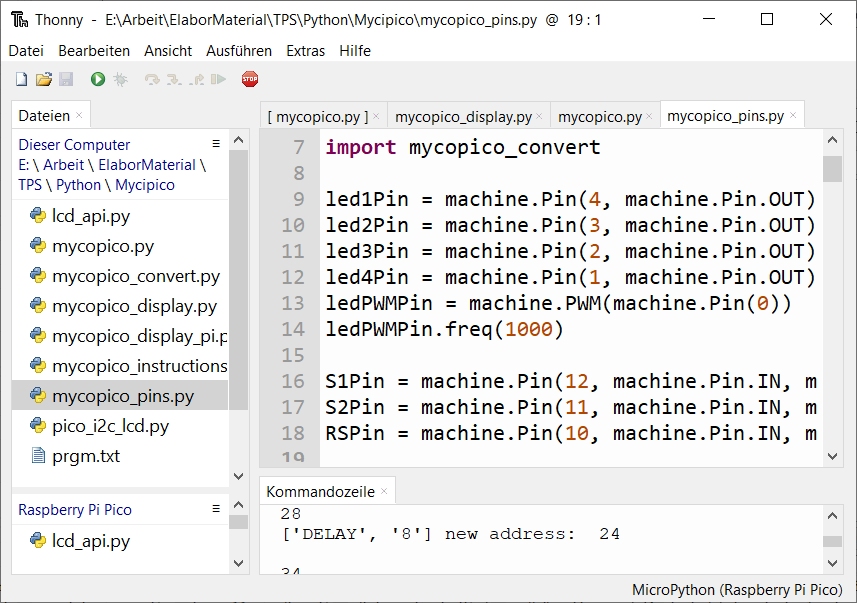Select mycopico_convert.py in file list
Screen dimensions: 857x603
pos(136,276)
